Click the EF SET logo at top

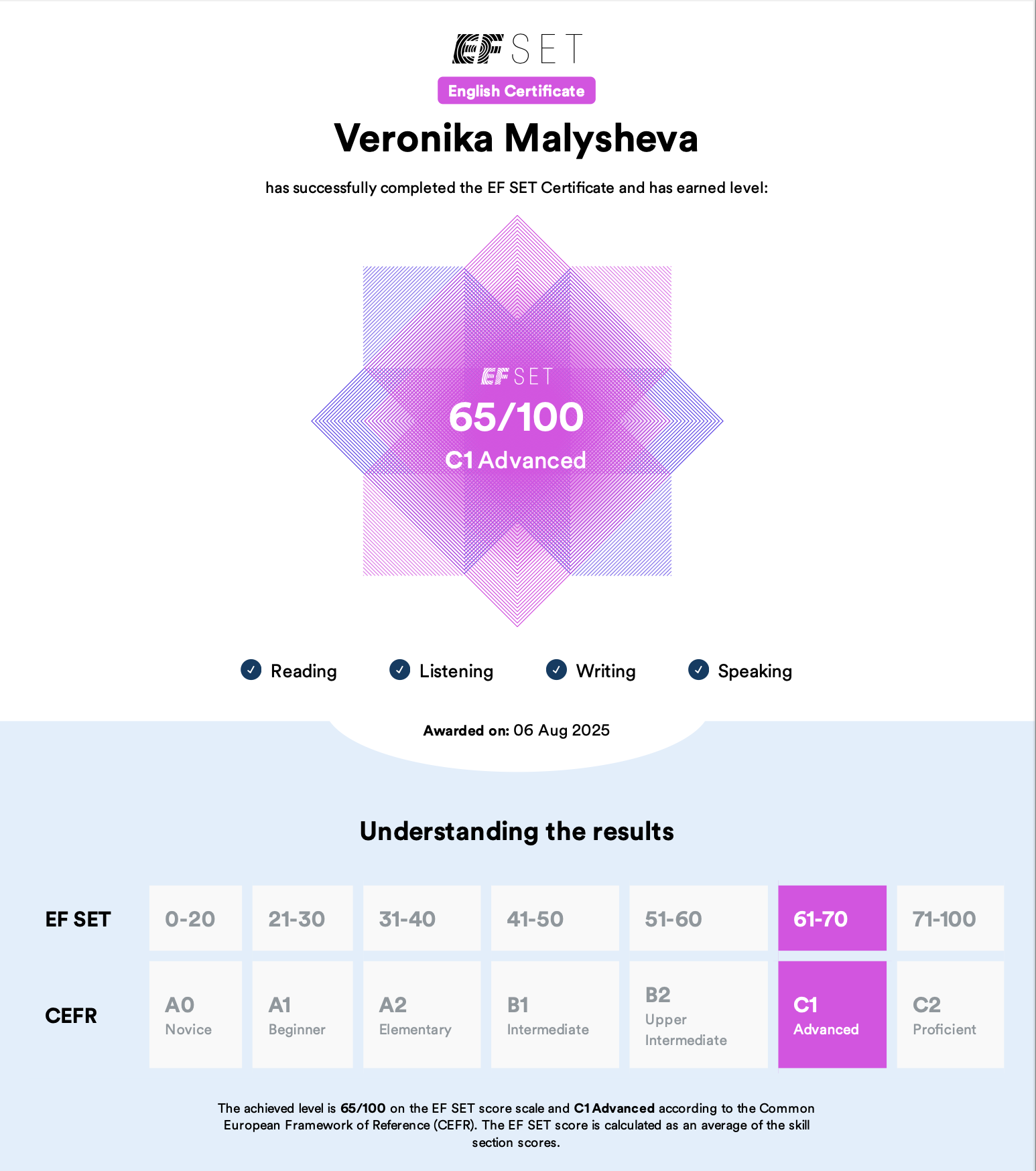(x=517, y=49)
